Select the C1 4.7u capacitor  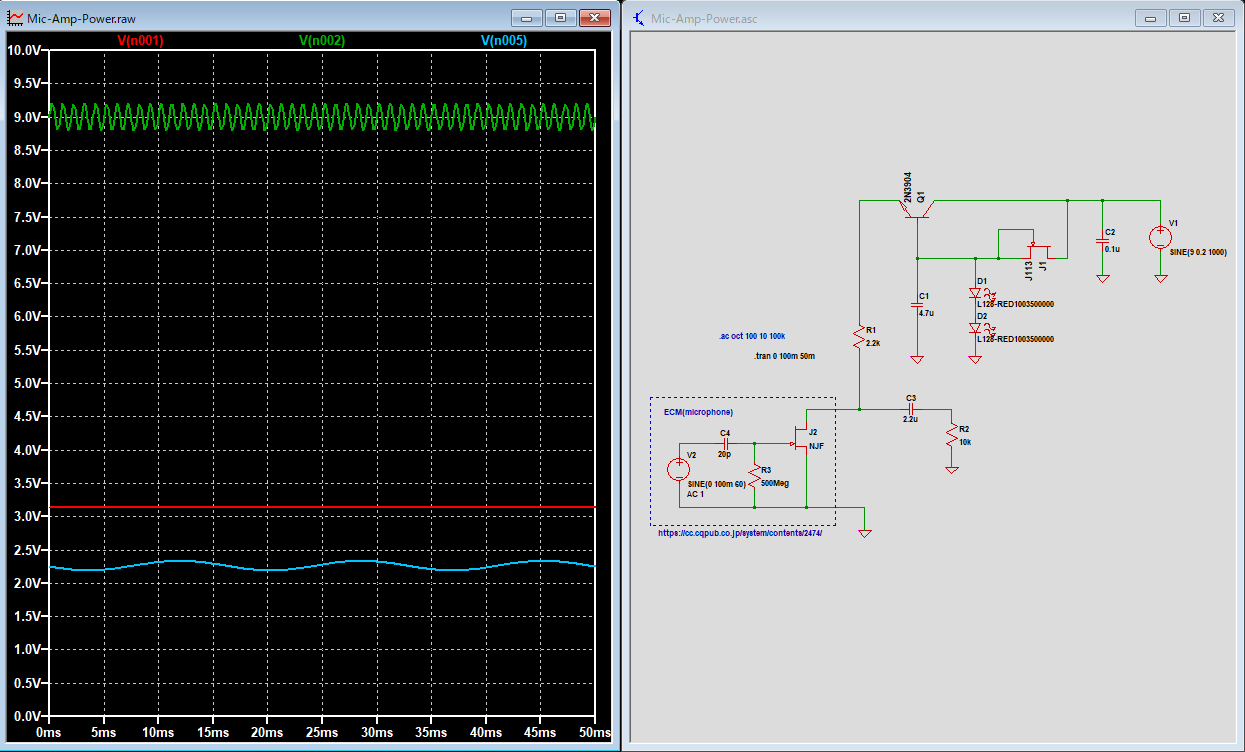pos(917,304)
